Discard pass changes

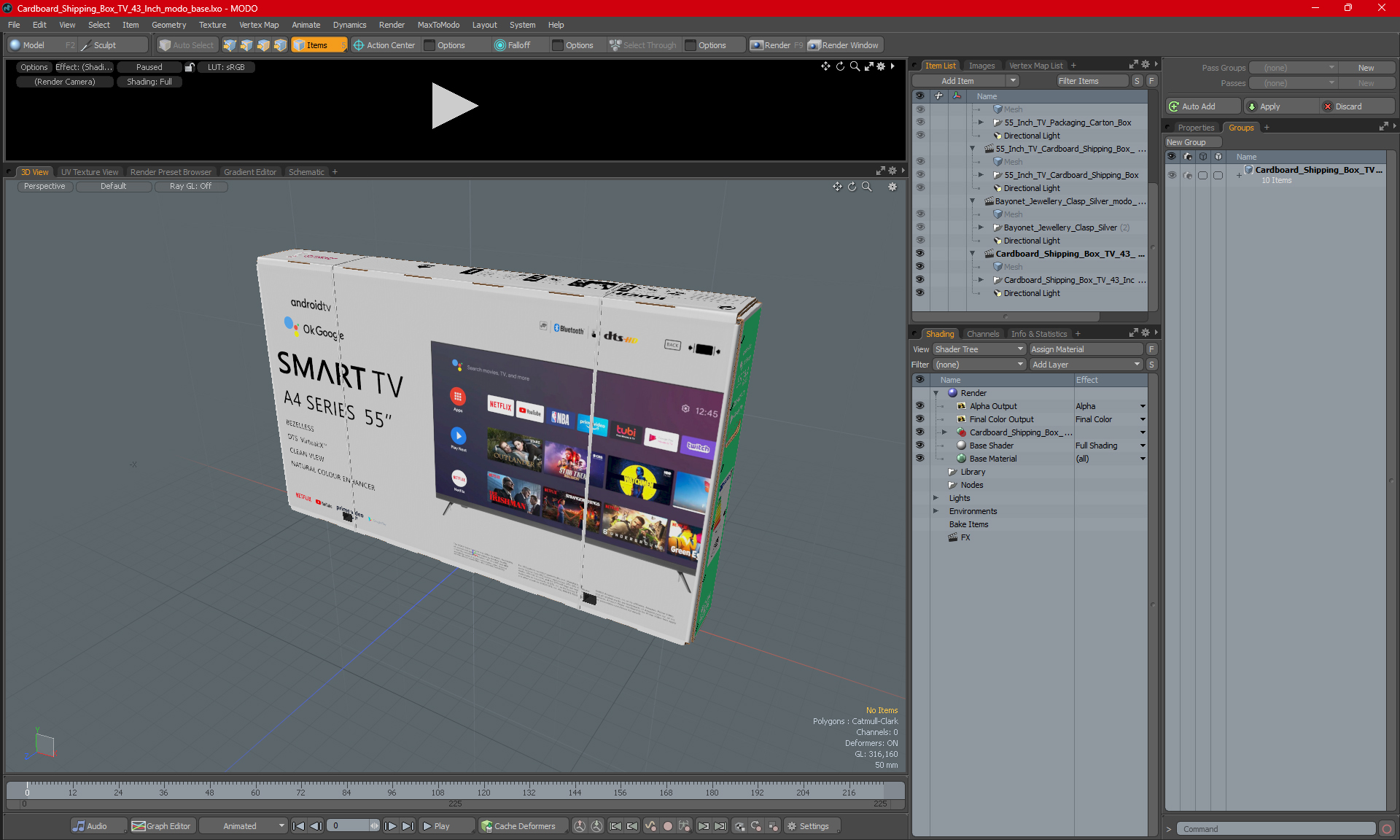pyautogui.click(x=1357, y=106)
